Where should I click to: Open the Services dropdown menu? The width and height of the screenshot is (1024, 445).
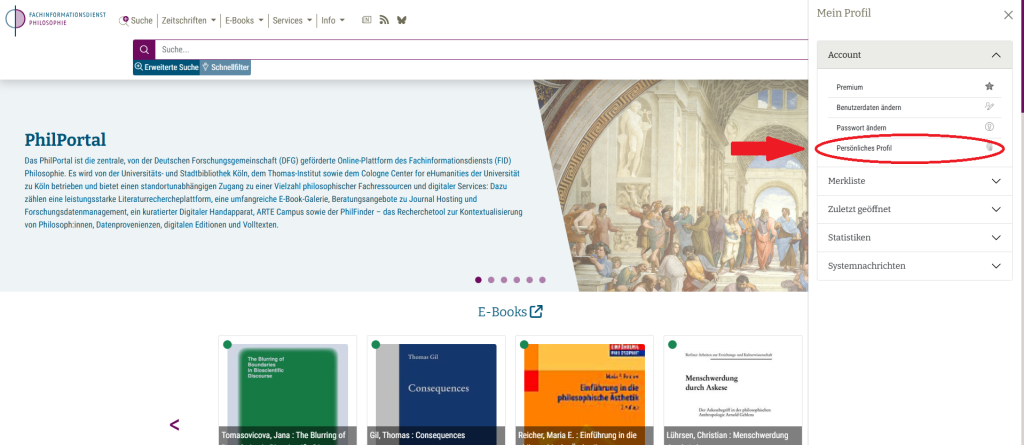point(292,20)
